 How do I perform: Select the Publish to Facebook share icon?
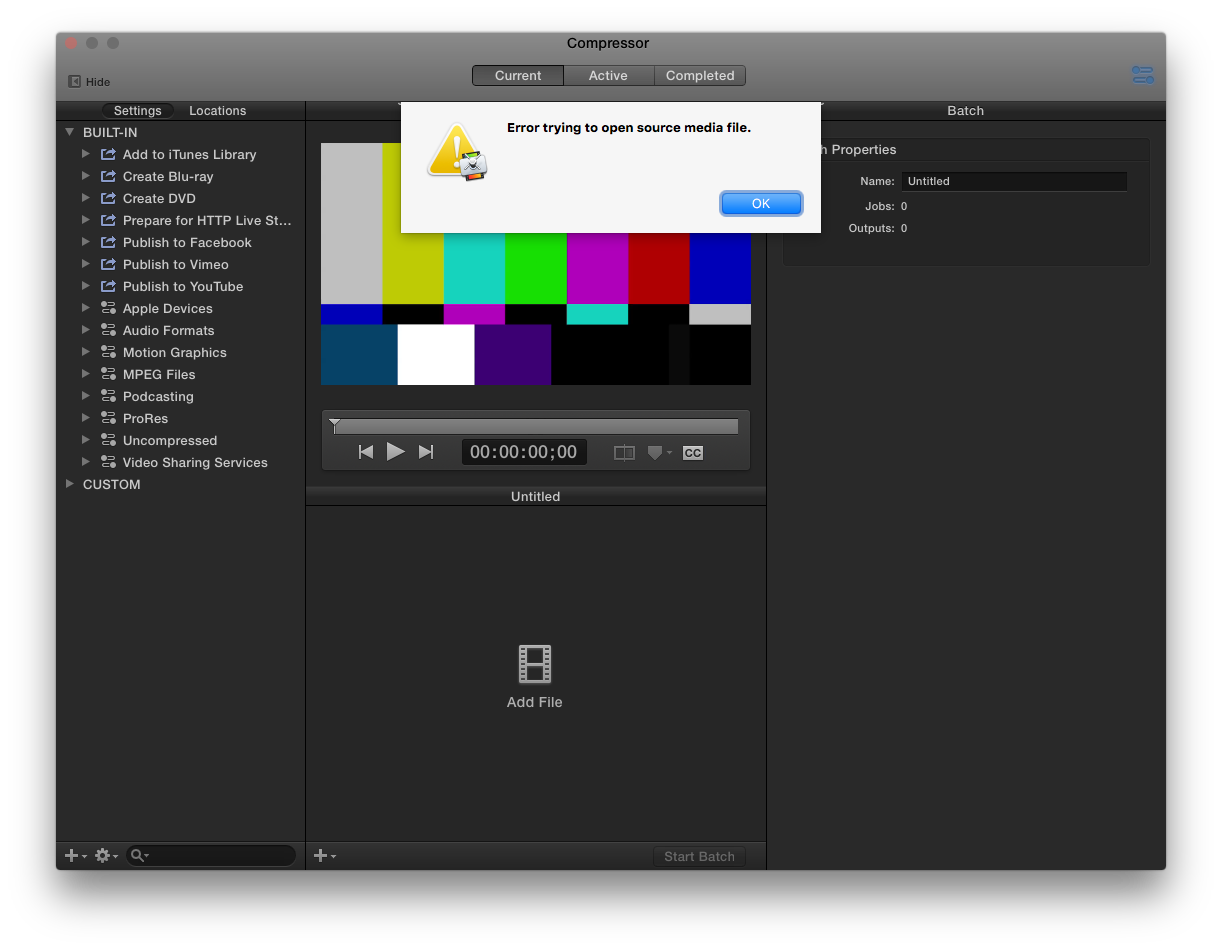pos(109,242)
